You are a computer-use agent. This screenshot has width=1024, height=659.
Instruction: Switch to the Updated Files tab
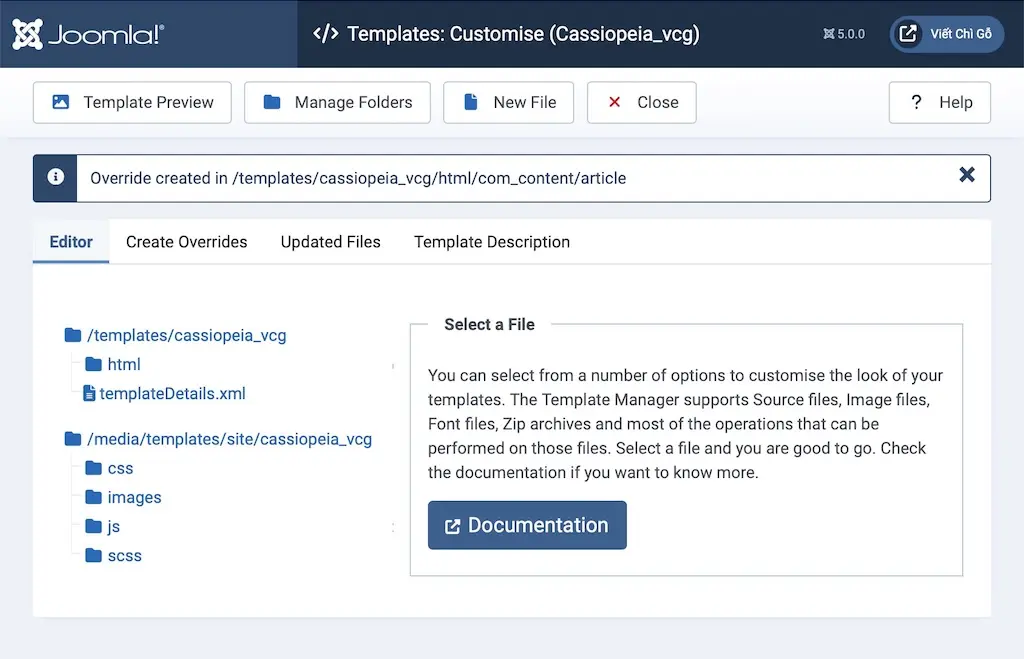(330, 242)
